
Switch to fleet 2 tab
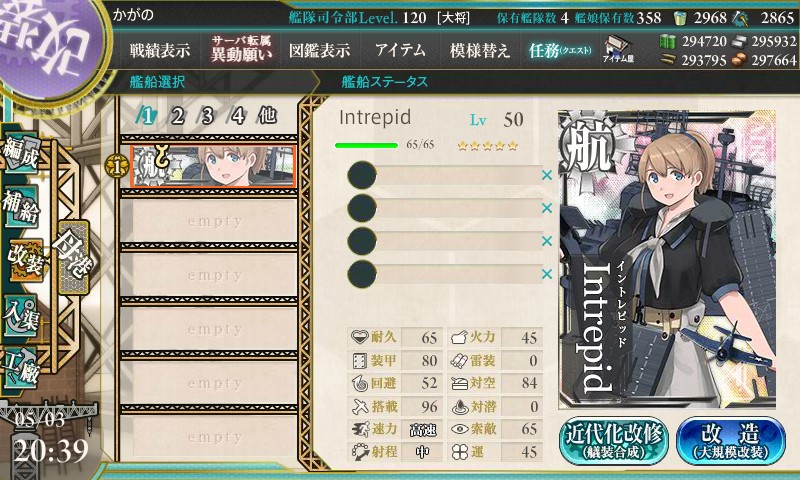point(177,116)
